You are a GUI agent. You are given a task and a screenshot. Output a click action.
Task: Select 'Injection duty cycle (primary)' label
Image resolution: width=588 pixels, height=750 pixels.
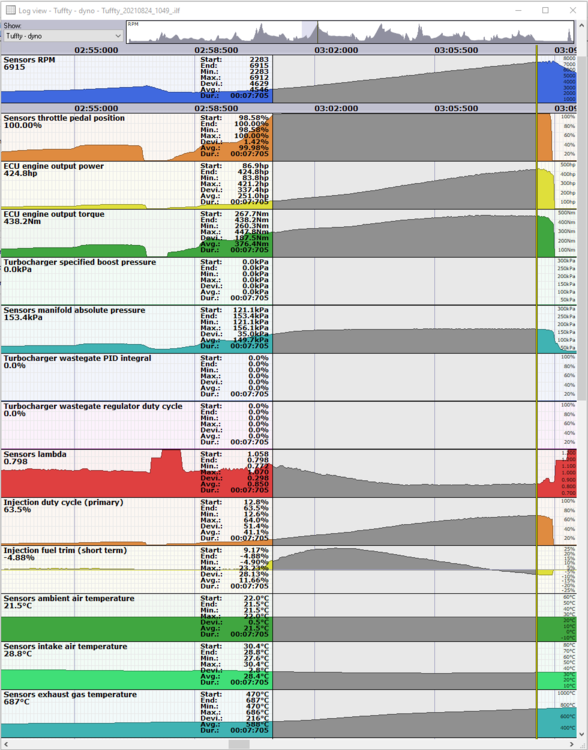click(64, 502)
